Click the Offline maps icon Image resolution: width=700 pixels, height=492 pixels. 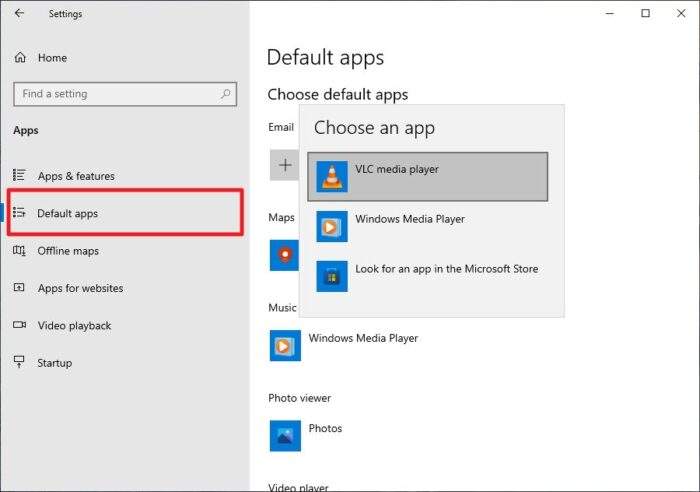point(19,250)
